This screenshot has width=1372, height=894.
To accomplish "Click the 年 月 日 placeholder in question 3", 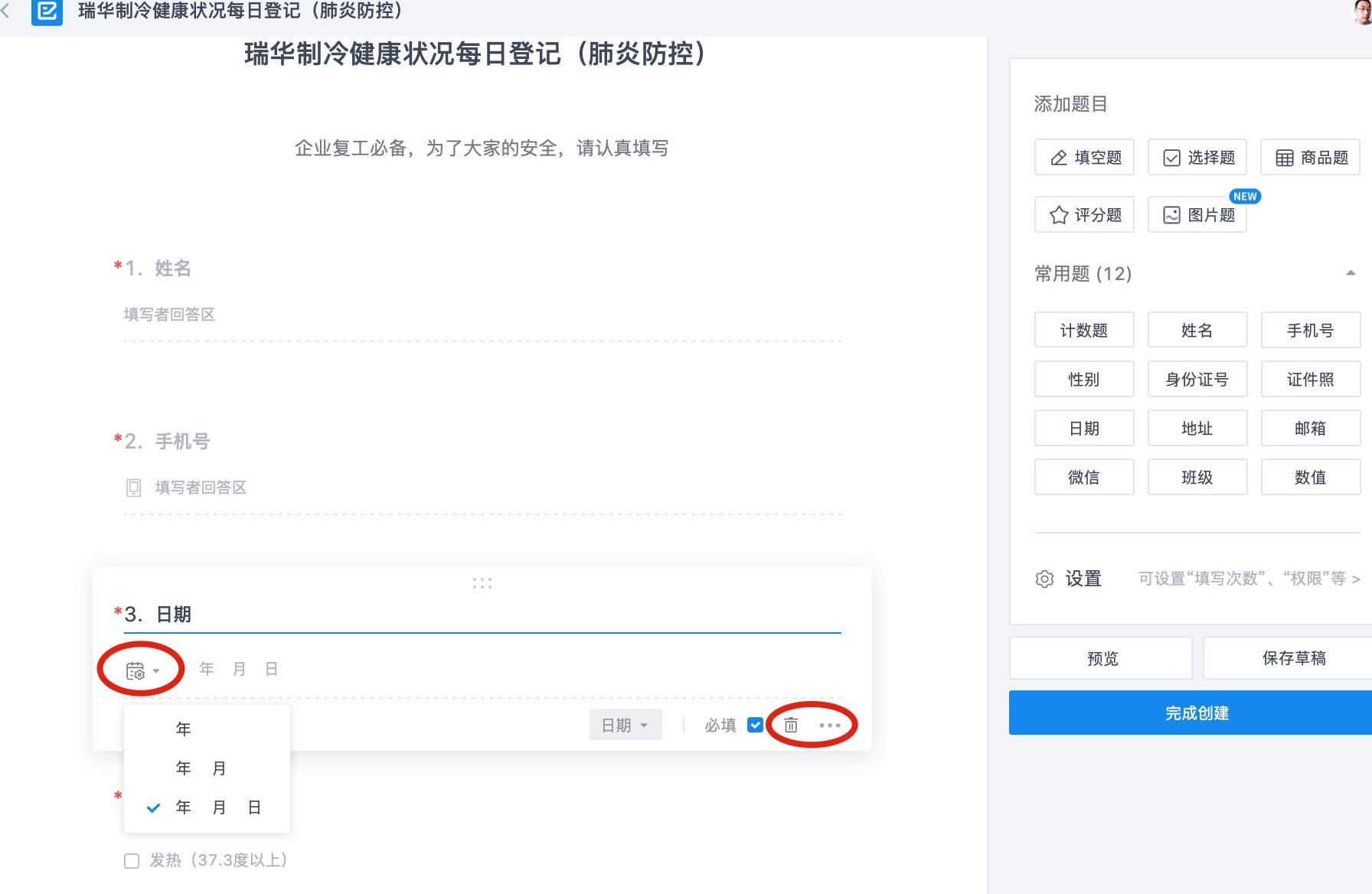I will tap(238, 670).
